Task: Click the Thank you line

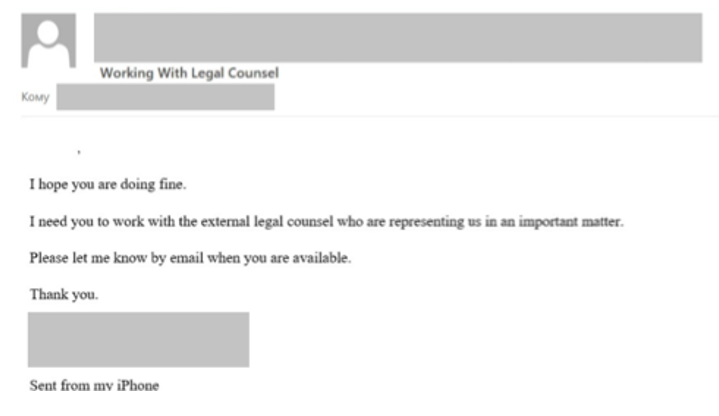Action: [63, 295]
